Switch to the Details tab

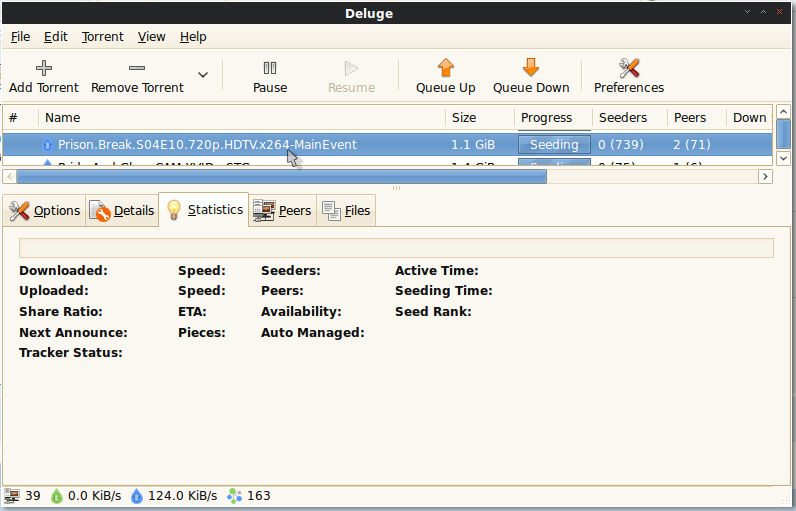pyautogui.click(x=122, y=211)
